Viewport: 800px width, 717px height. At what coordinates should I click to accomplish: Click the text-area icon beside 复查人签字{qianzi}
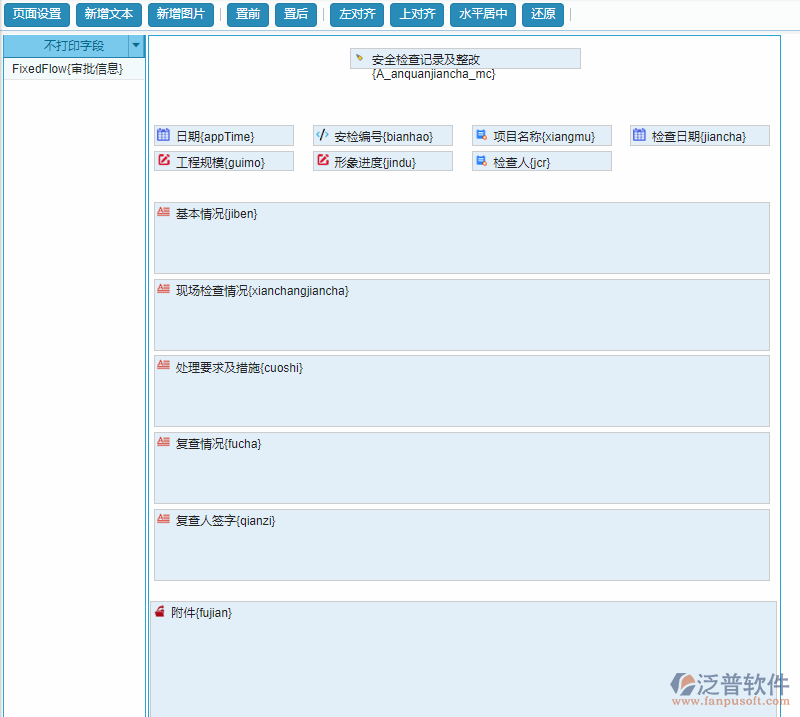163,519
